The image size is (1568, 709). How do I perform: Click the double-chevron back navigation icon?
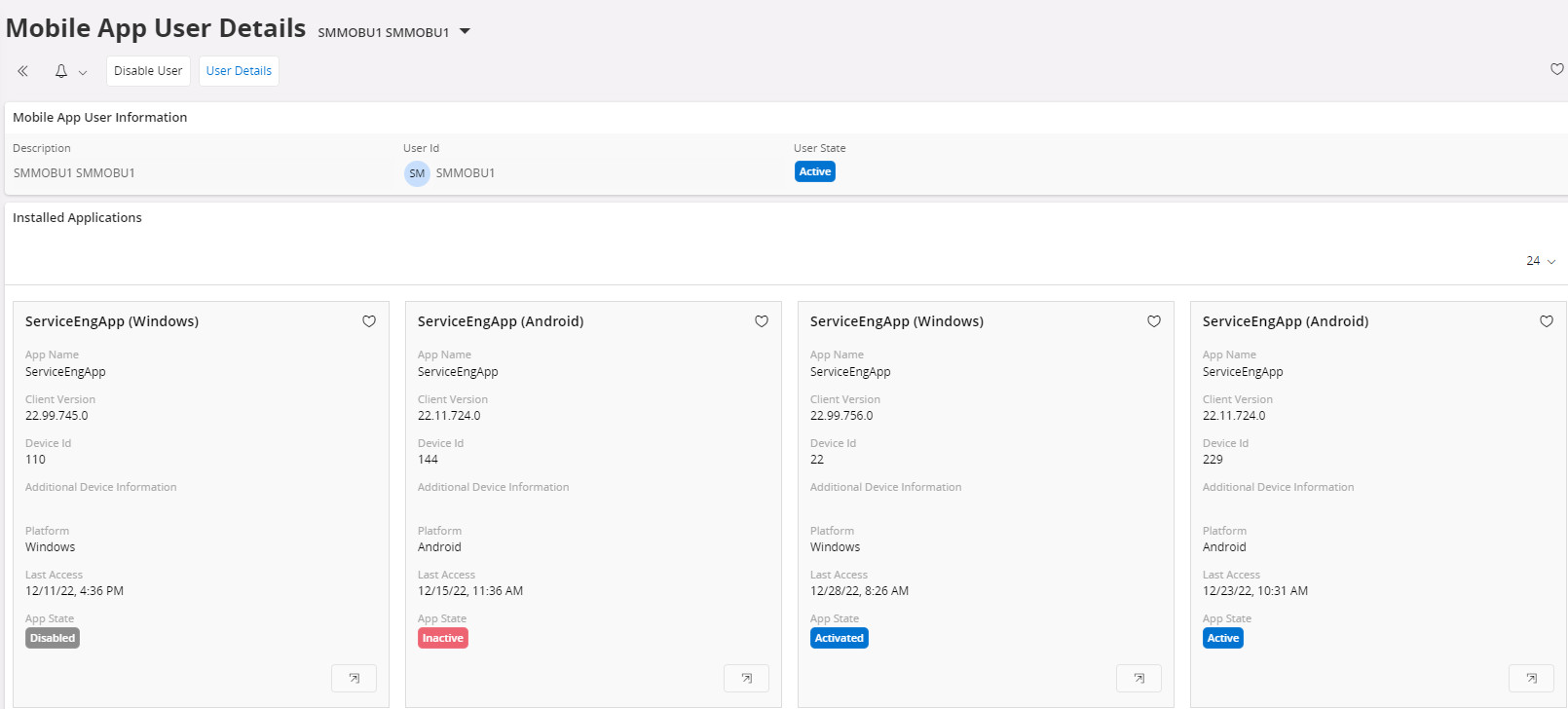pyautogui.click(x=22, y=71)
